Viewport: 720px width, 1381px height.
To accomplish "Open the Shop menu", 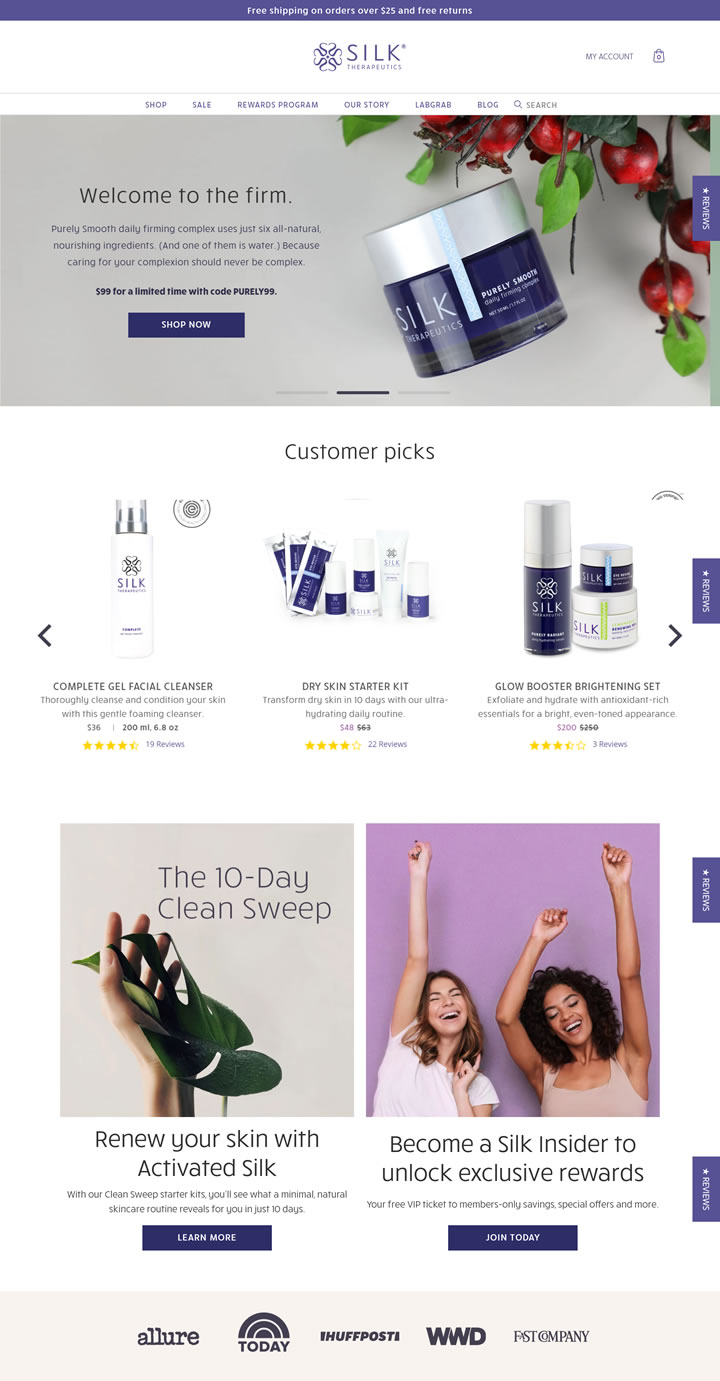I will (x=156, y=104).
